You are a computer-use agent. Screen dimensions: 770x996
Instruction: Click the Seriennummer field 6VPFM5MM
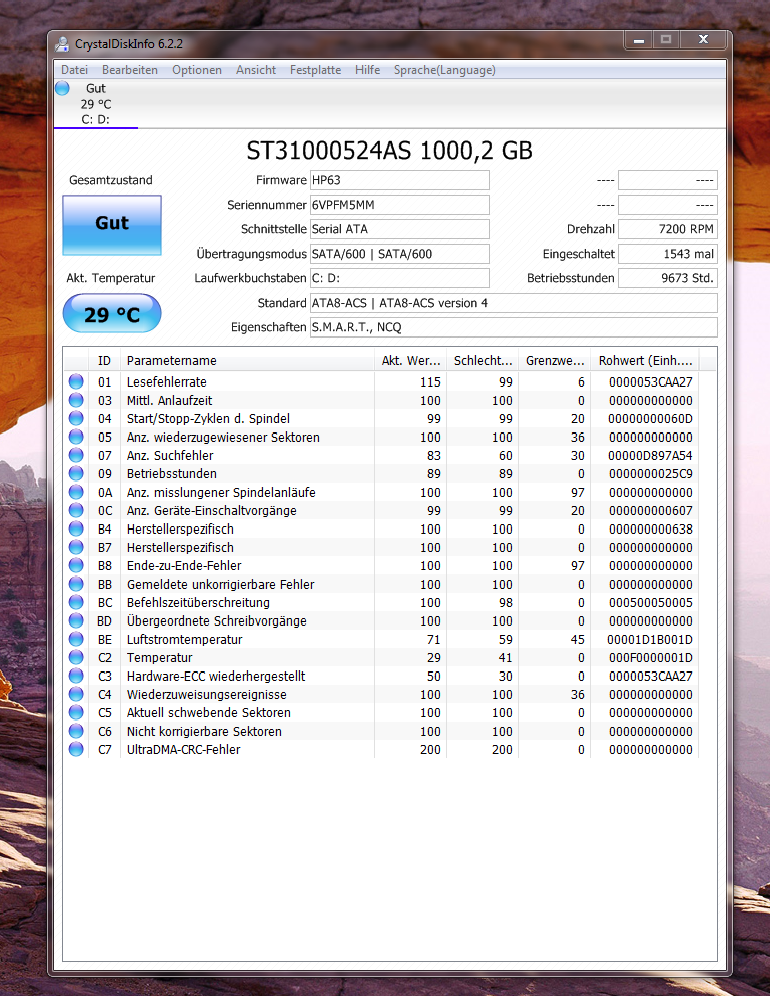click(x=400, y=205)
